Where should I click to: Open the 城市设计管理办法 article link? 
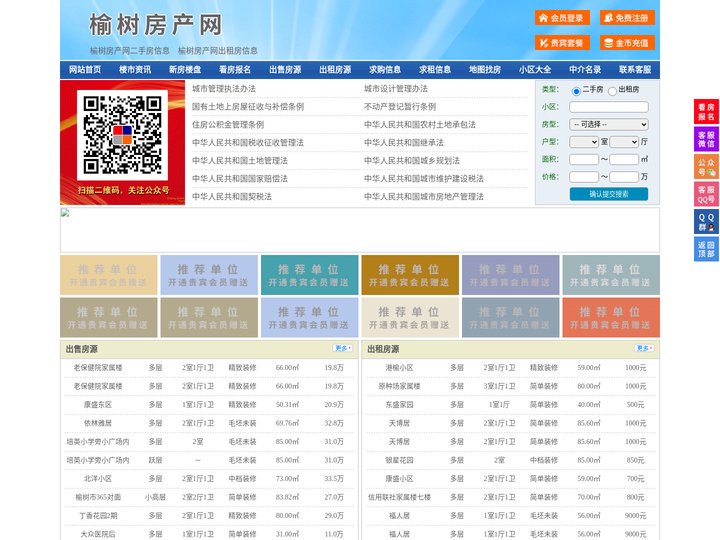[396, 89]
